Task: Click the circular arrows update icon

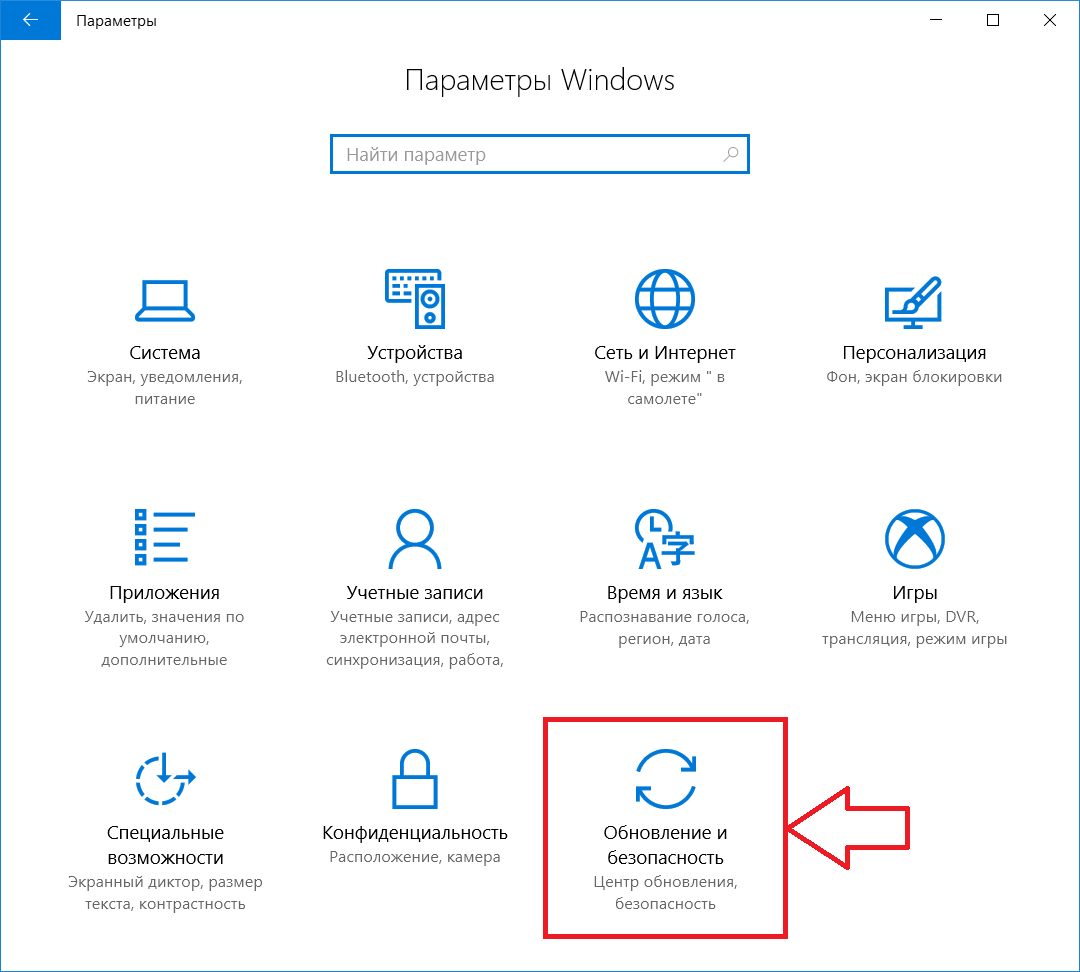Action: click(665, 778)
